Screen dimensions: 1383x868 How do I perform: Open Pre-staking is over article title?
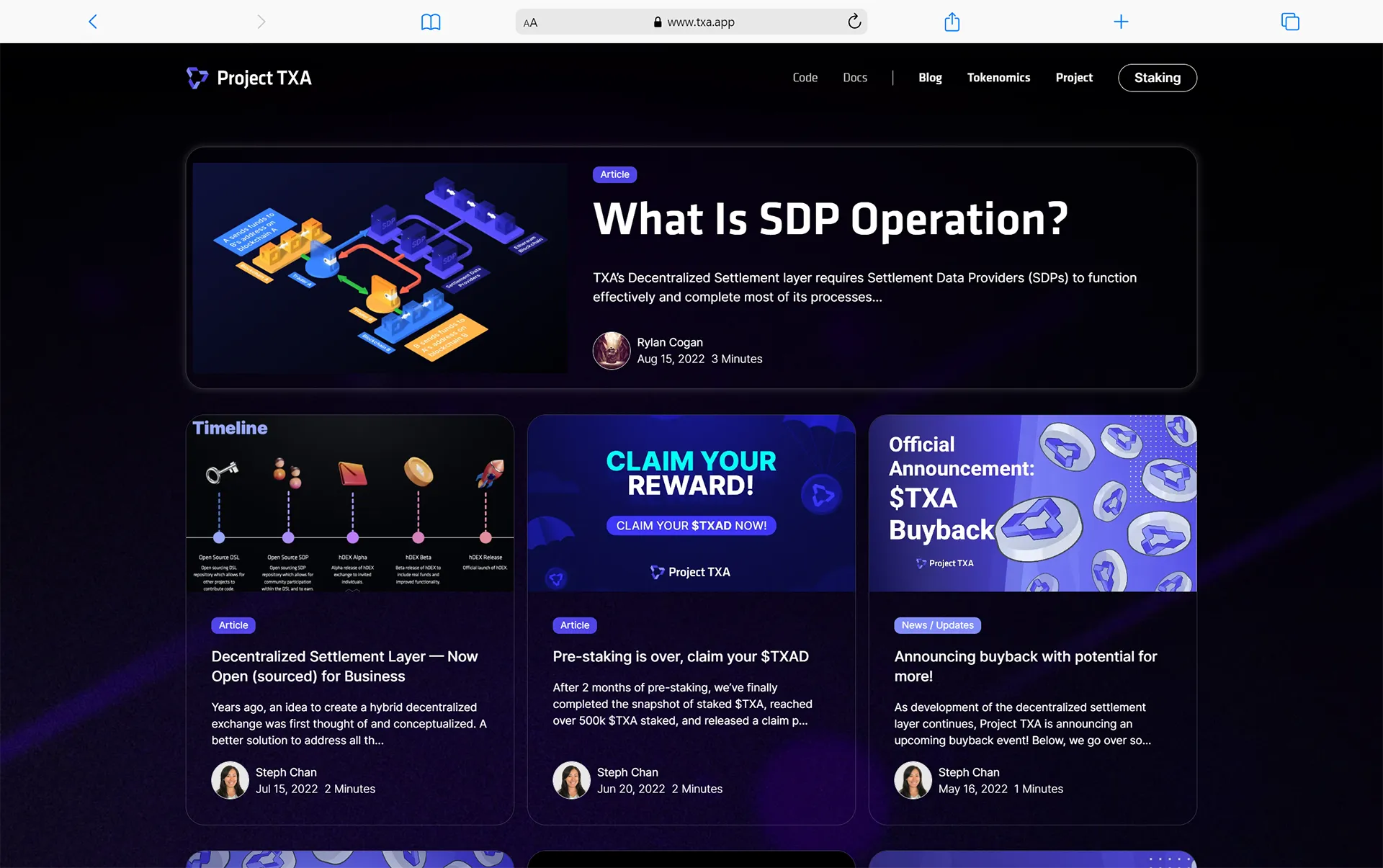pos(681,656)
